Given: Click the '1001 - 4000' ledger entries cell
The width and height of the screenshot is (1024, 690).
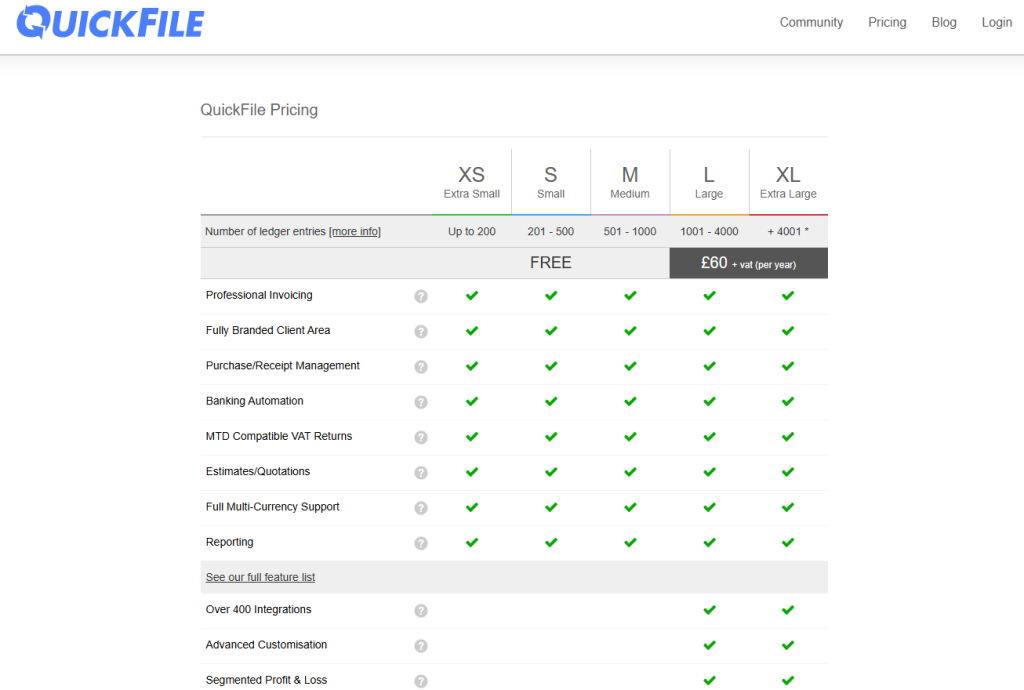Looking at the screenshot, I should click(x=709, y=232).
